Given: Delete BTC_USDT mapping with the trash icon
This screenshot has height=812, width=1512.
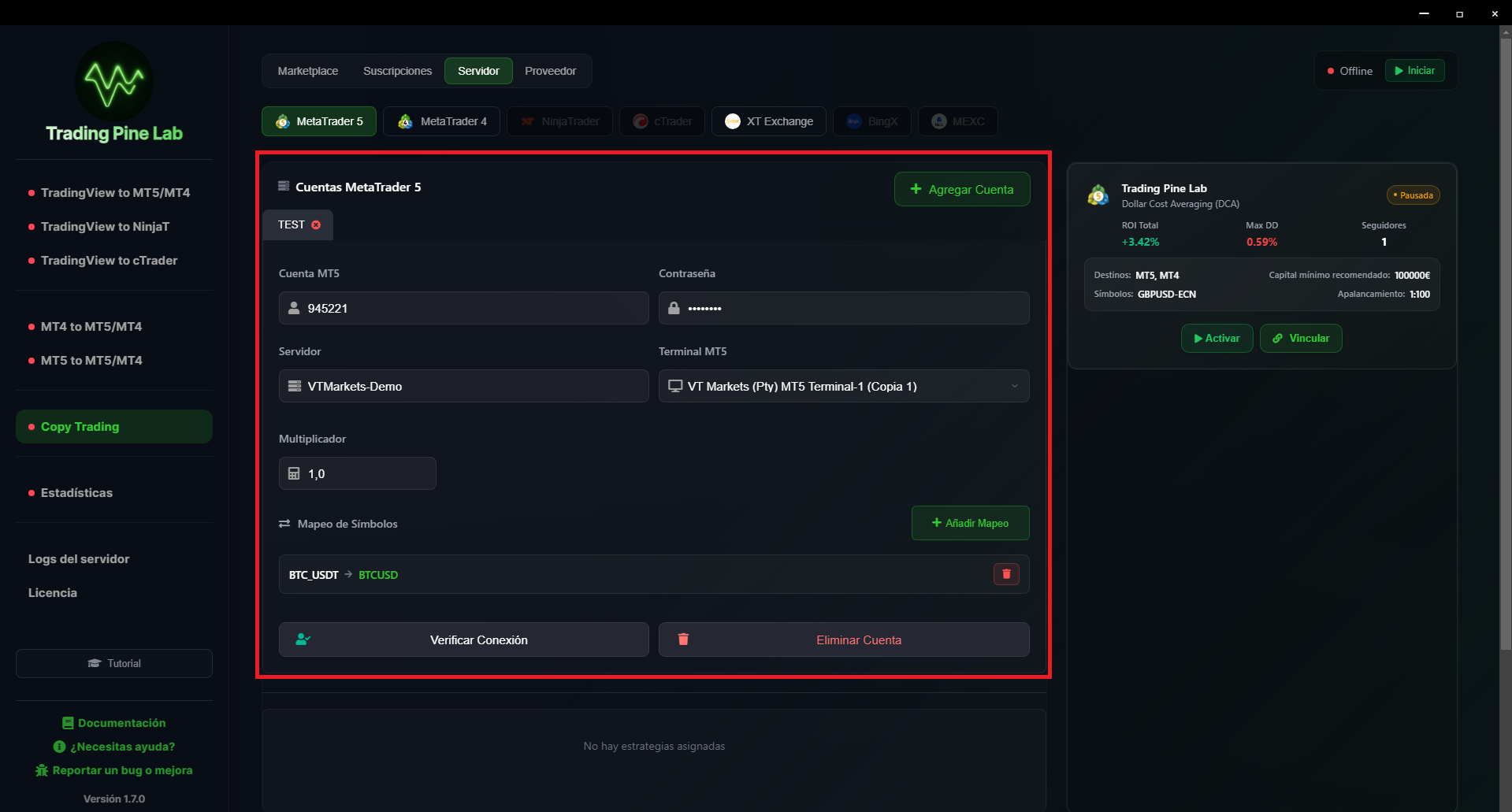Looking at the screenshot, I should click(x=1005, y=574).
